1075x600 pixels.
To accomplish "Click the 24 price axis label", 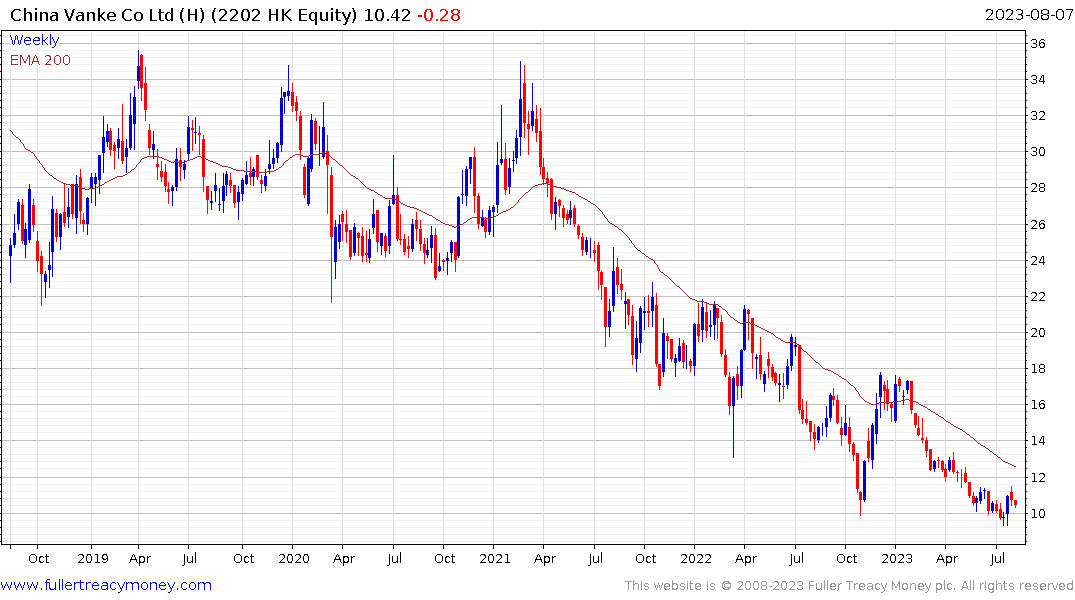I will coord(1038,260).
